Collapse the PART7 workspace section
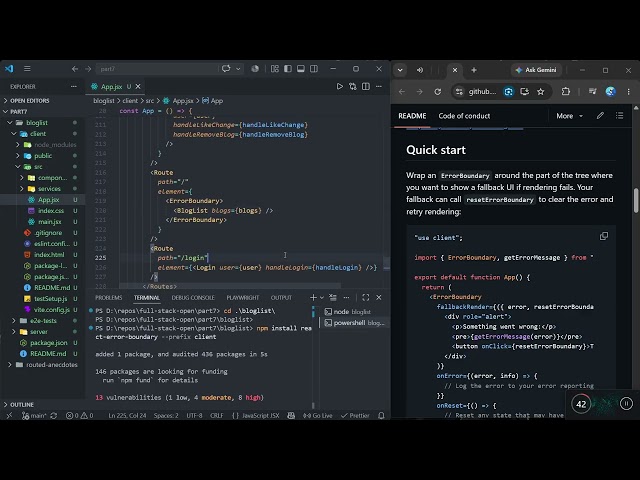The width and height of the screenshot is (640, 480). pyautogui.click(x=19, y=111)
